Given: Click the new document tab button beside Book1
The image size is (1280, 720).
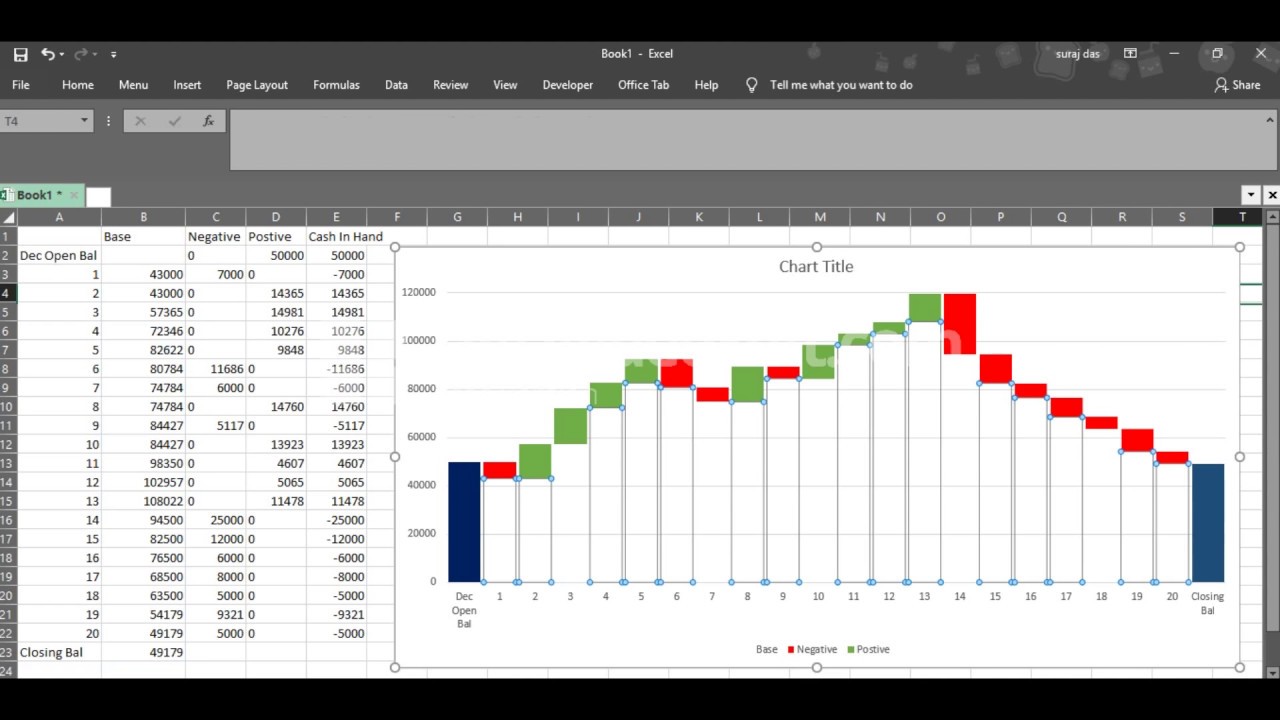Looking at the screenshot, I should pos(98,196).
